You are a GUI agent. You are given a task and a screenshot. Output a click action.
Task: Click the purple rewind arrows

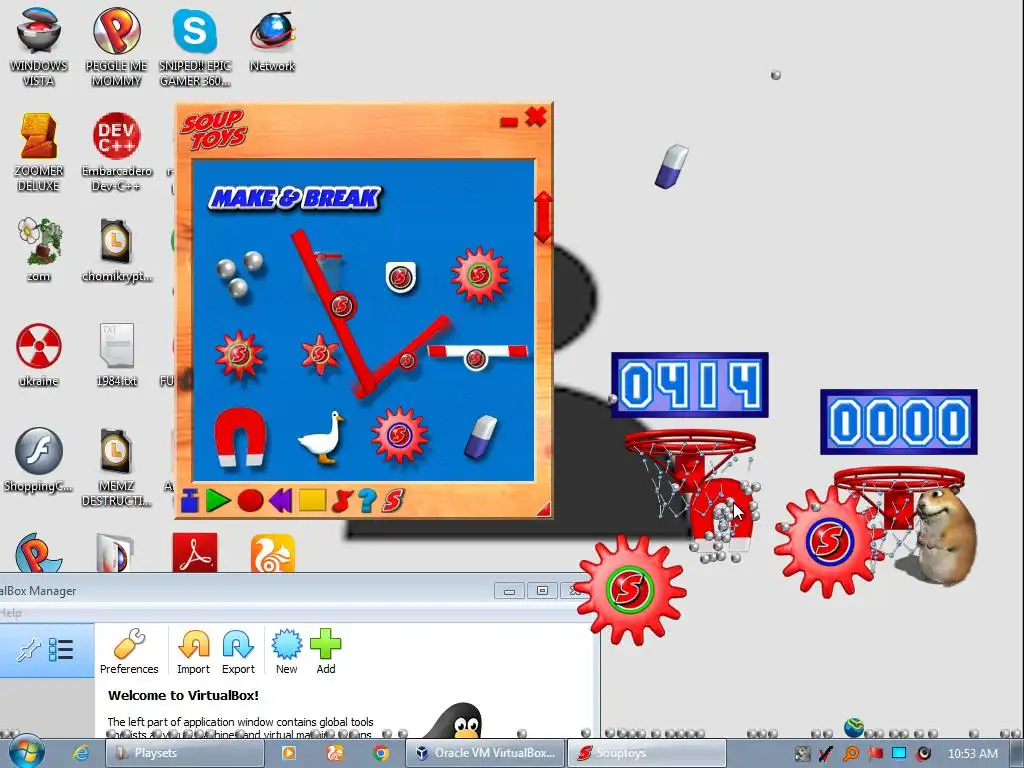[281, 501]
